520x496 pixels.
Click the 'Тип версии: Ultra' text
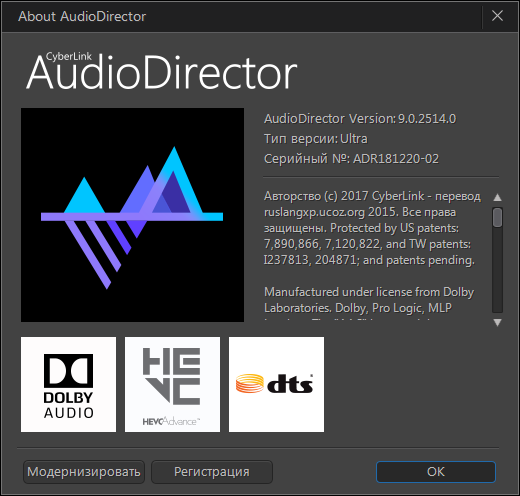[316, 139]
